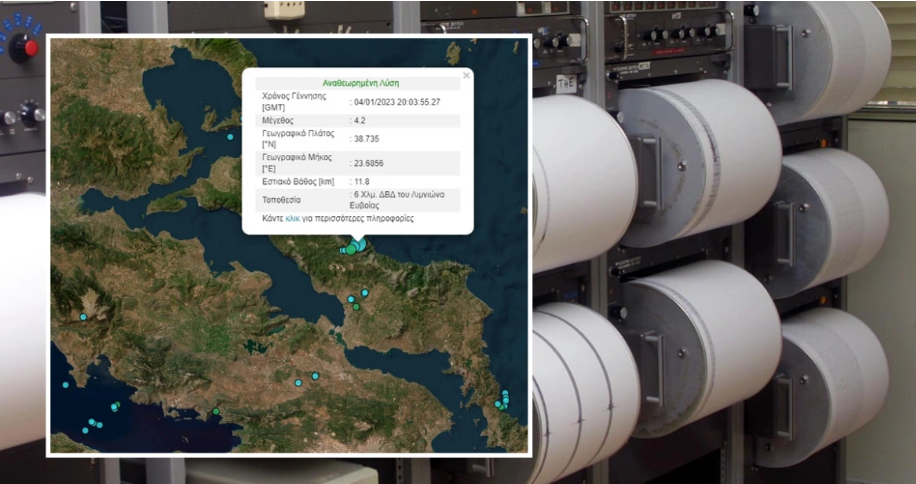This screenshot has height=484, width=916.
Task: Click the lone earthquake marker in the northern gulf
Action: tap(230, 137)
